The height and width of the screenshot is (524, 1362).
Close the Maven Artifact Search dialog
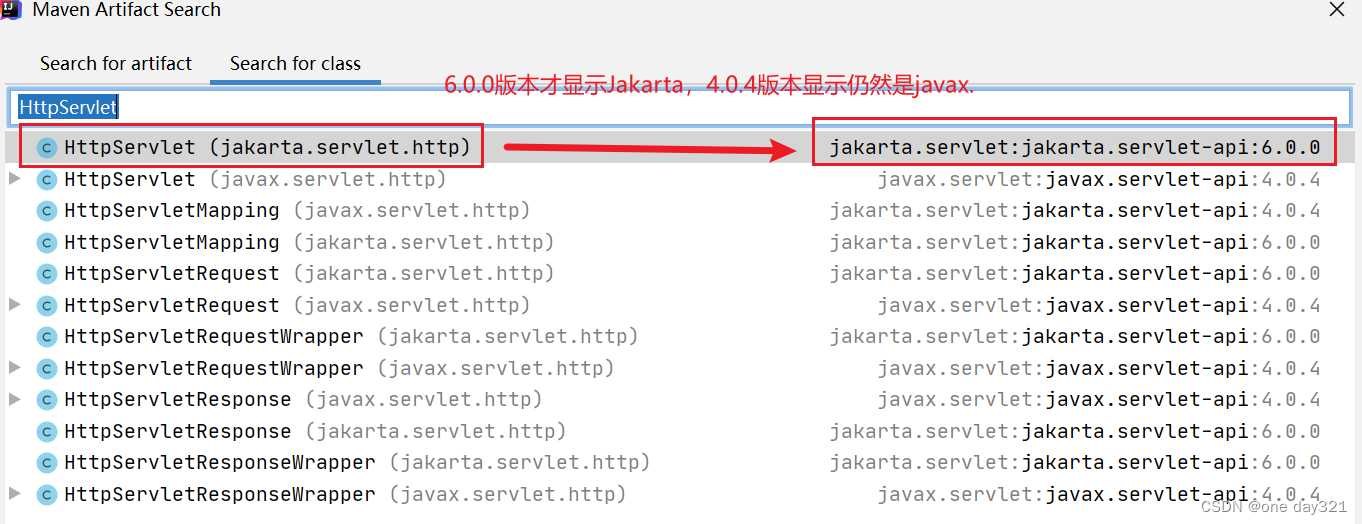point(1337,10)
